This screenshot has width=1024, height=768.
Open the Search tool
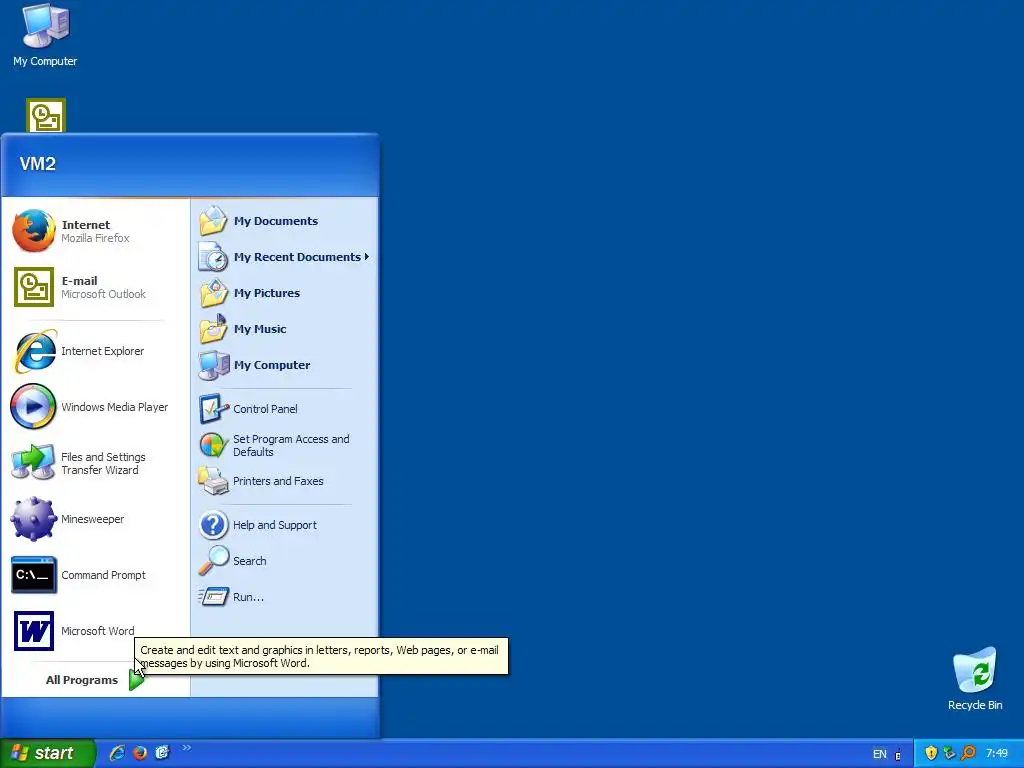tap(284, 561)
